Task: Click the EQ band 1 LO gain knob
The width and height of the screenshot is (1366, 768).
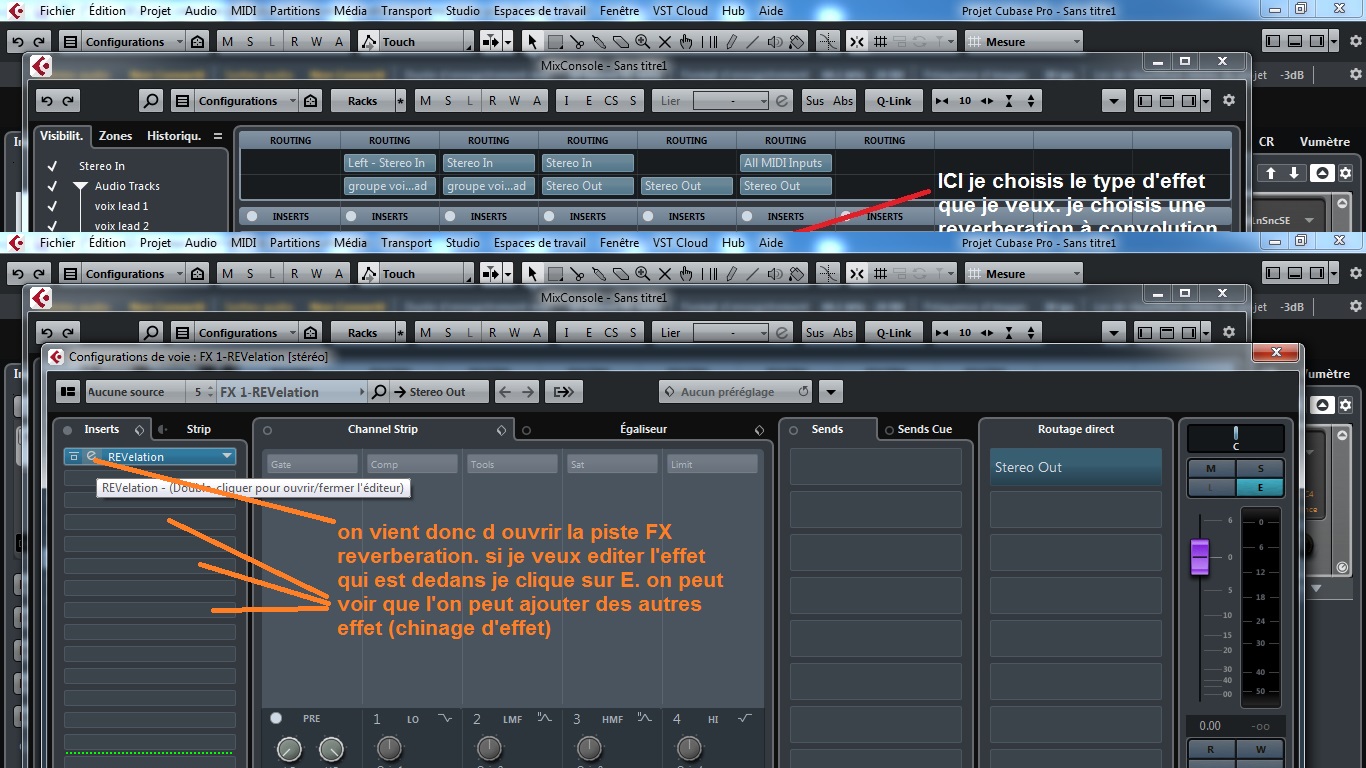Action: 389,748
